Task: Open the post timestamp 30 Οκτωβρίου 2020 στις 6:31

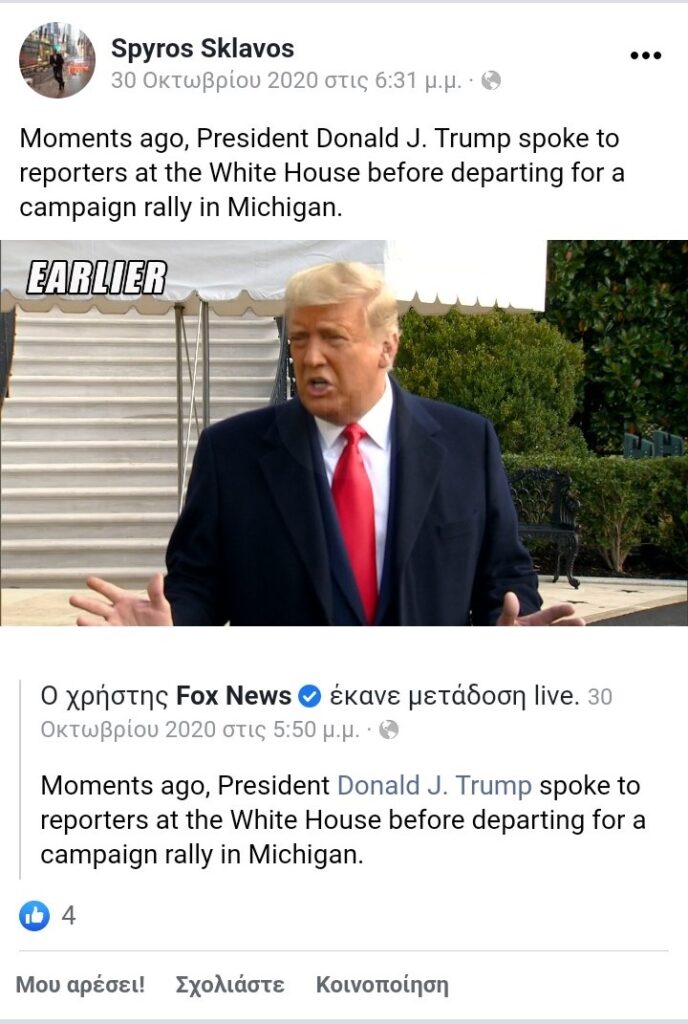Action: pos(286,80)
